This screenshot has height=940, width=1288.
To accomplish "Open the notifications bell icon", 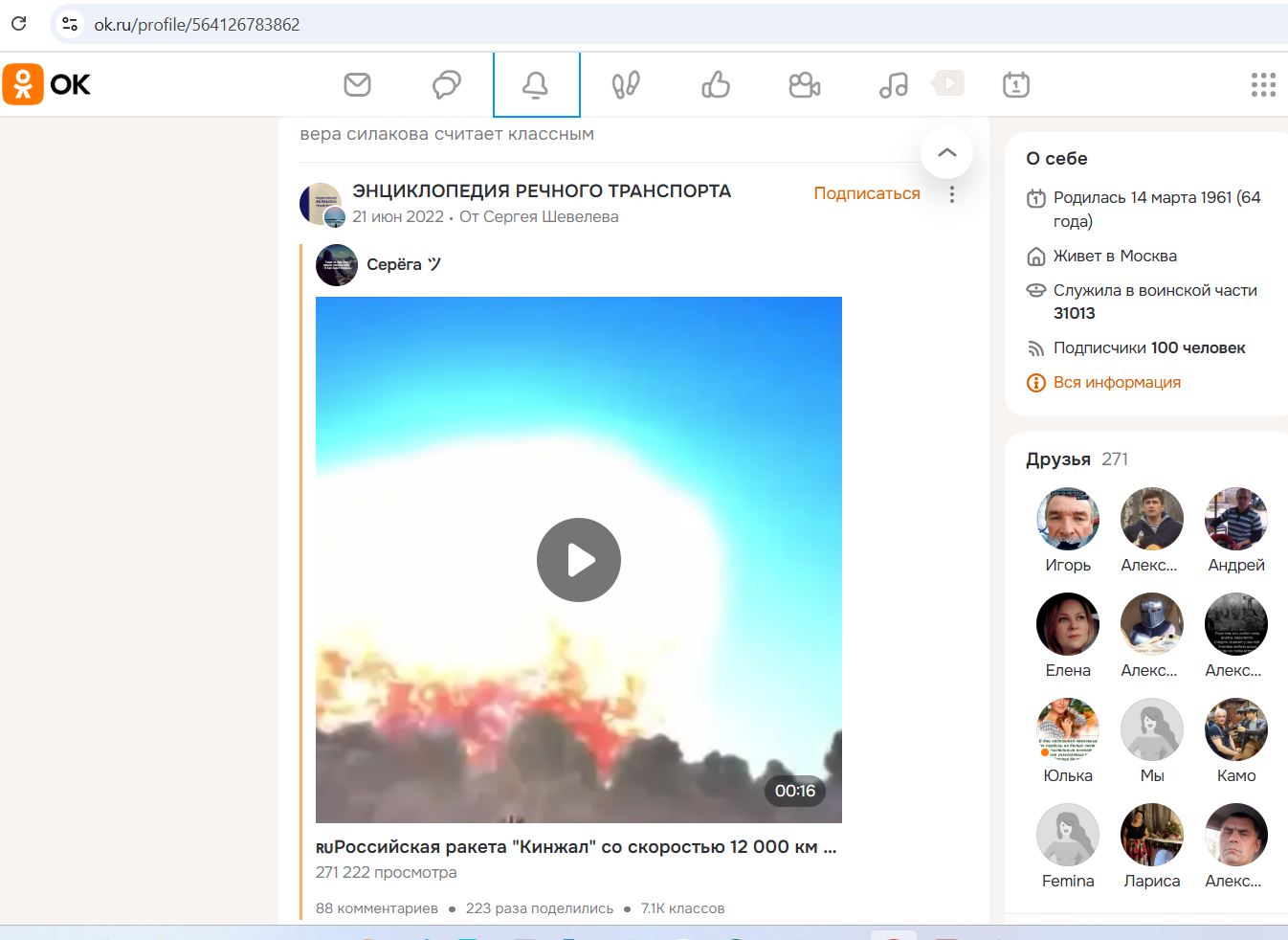I will [x=535, y=85].
